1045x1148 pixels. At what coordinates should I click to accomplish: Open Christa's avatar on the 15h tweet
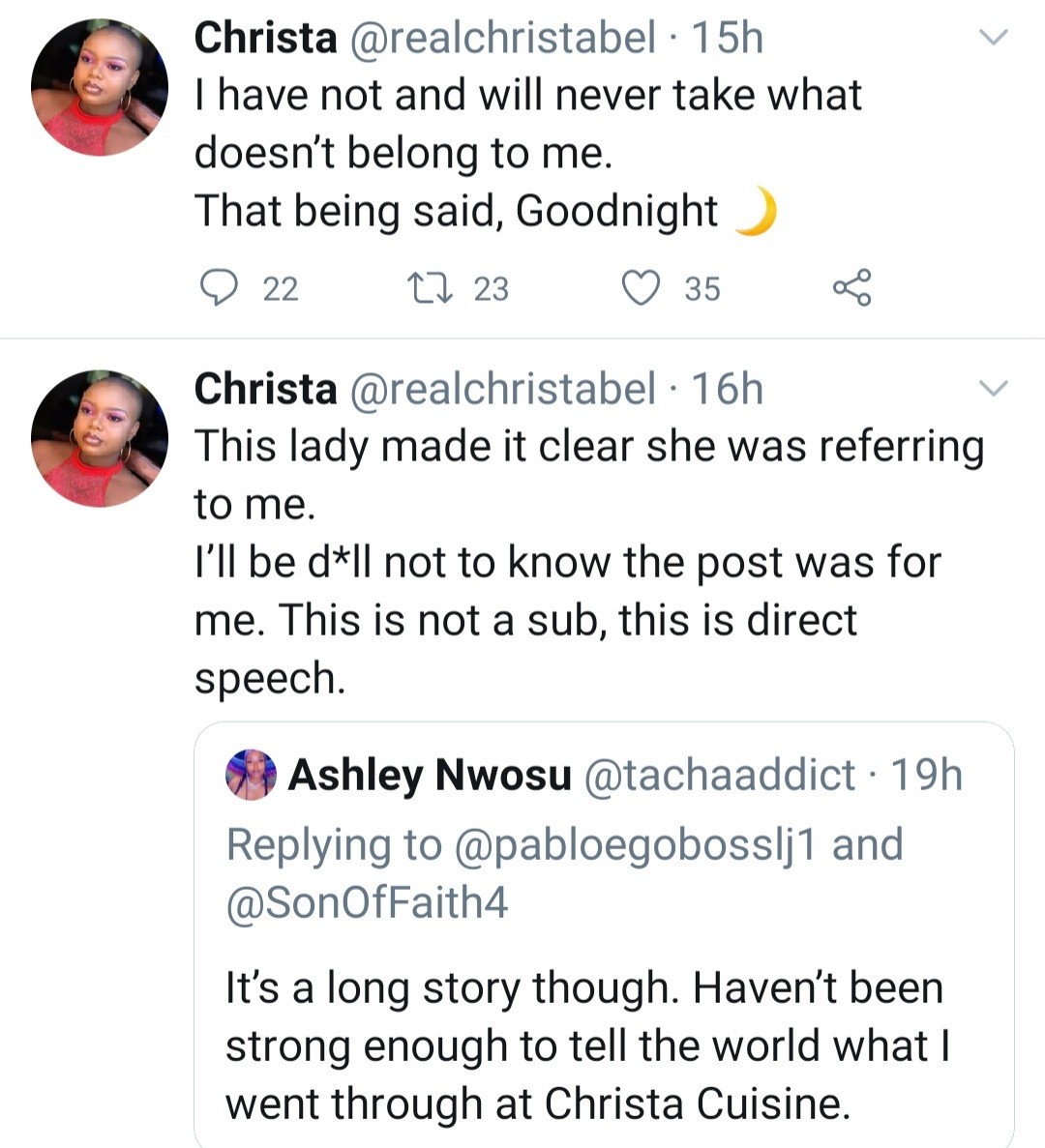[x=99, y=87]
